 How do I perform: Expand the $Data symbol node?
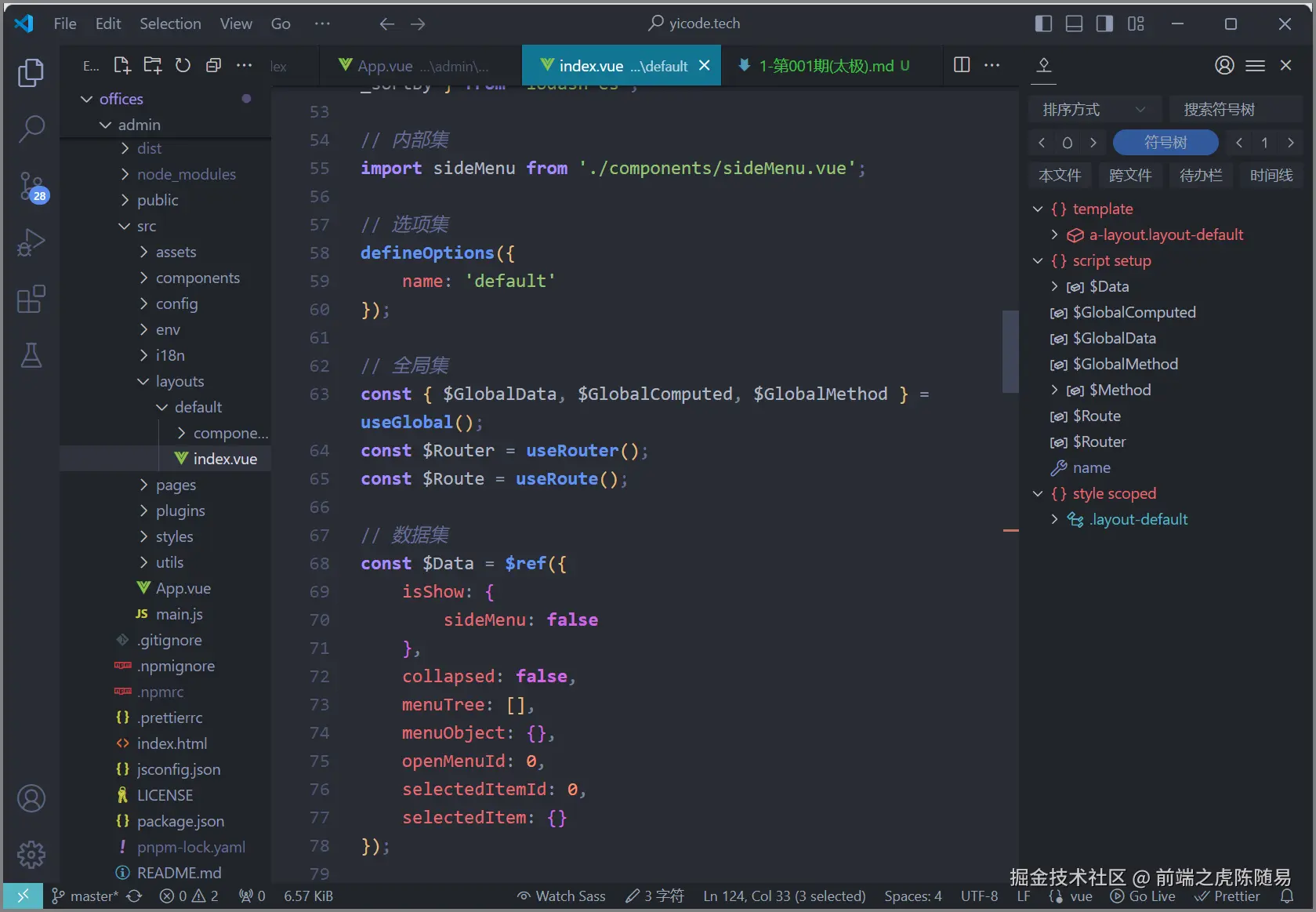coord(1054,286)
